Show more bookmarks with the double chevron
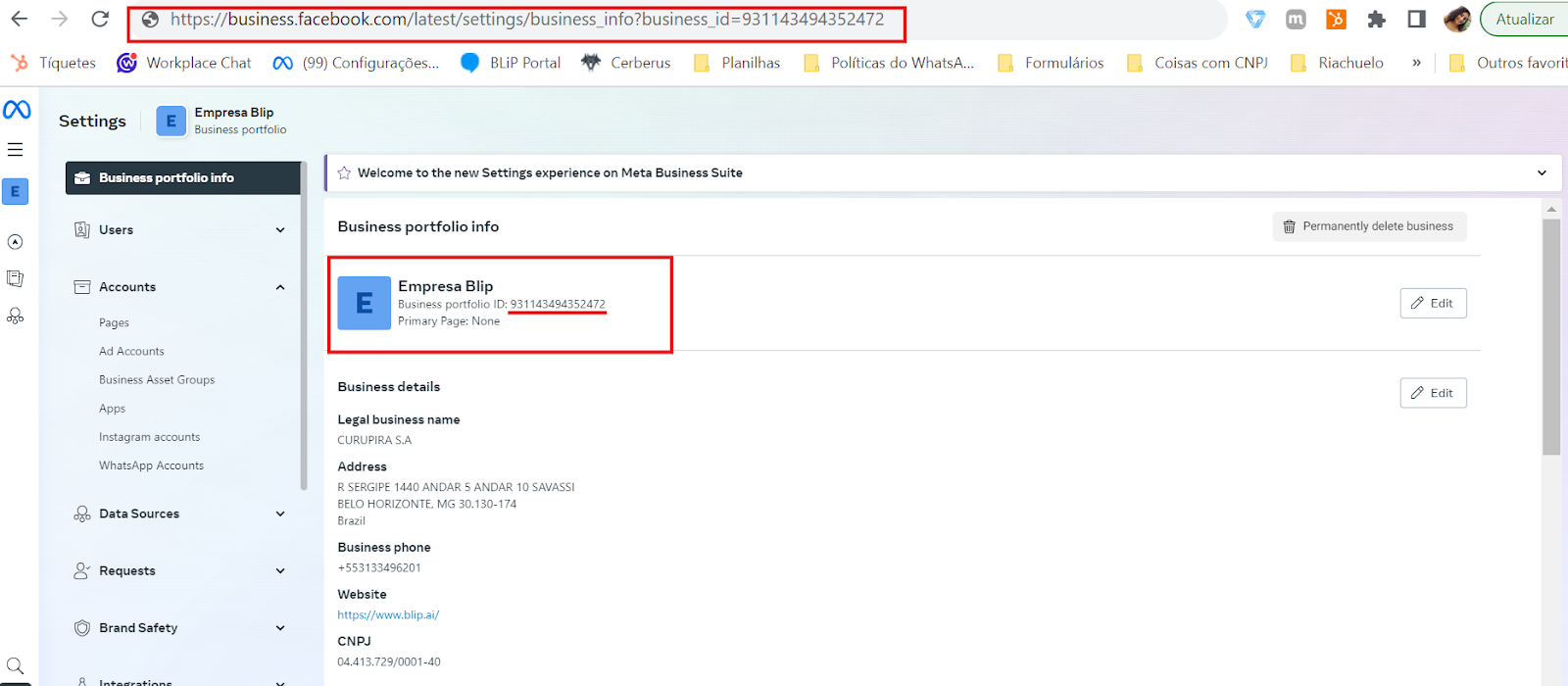Viewport: 1568px width, 686px height. pos(1416,63)
